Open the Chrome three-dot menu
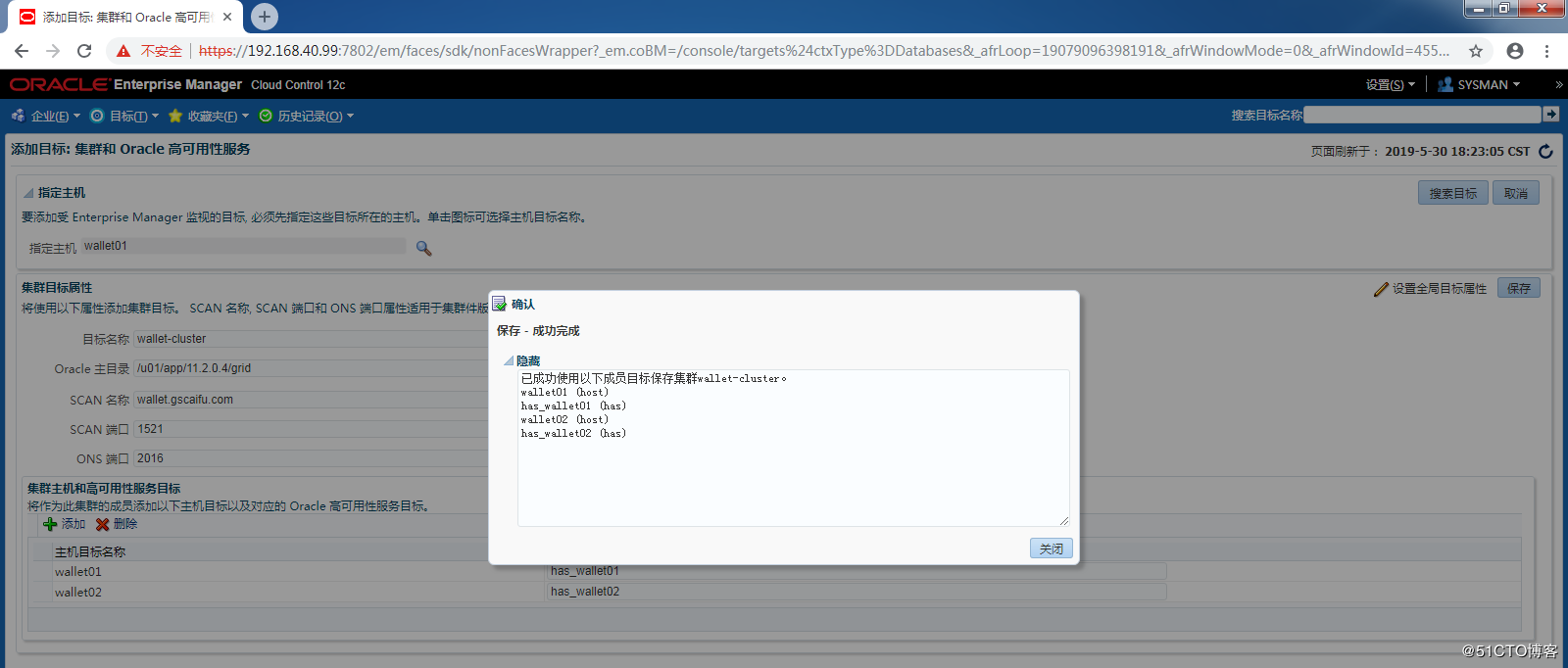This screenshot has height=668, width=1568. tap(1546, 51)
